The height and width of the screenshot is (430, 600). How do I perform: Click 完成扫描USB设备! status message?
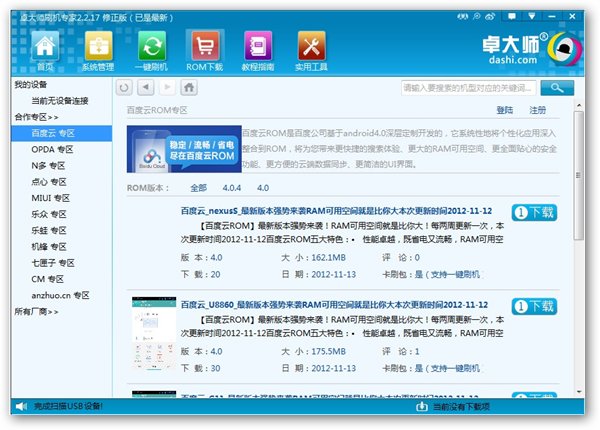pos(68,406)
